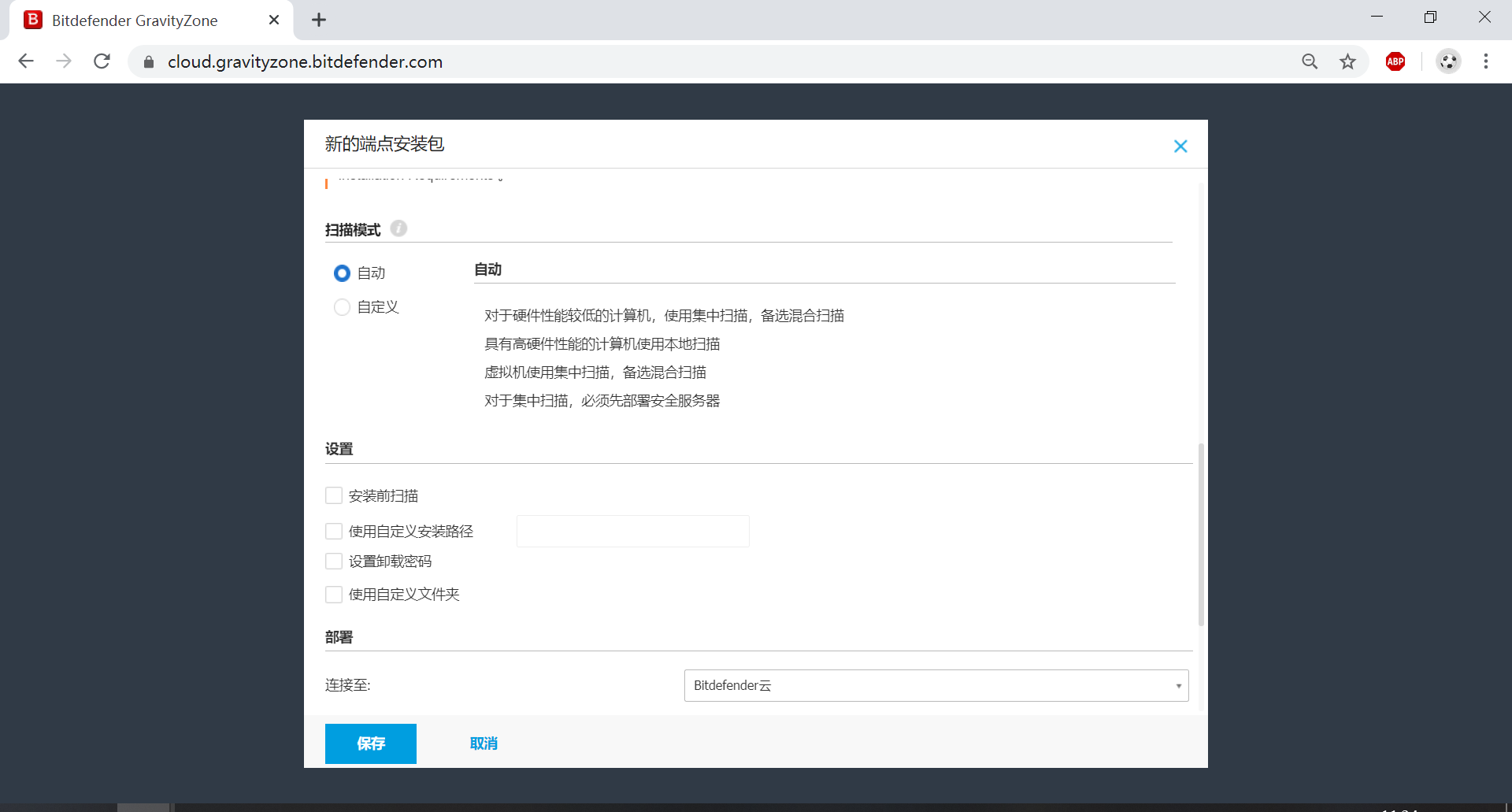Click the Bitdefender tab favicon
Viewport: 1512px width, 812px height.
coord(33,20)
